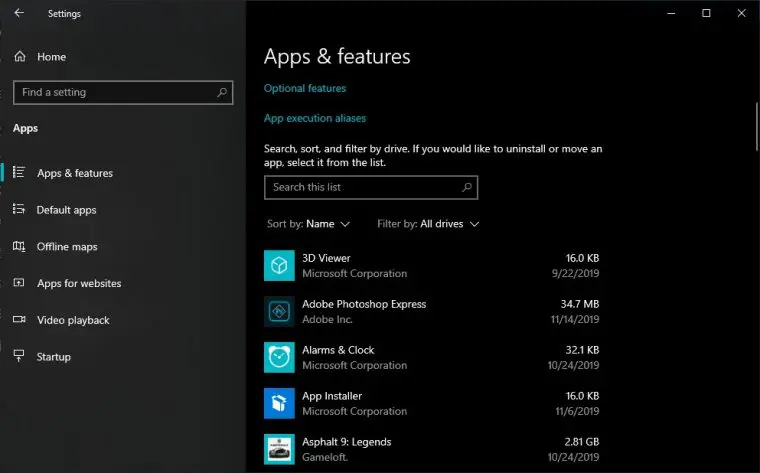Viewport: 760px width, 473px height.
Task: Go back using the Settings back arrow
Action: 19,13
